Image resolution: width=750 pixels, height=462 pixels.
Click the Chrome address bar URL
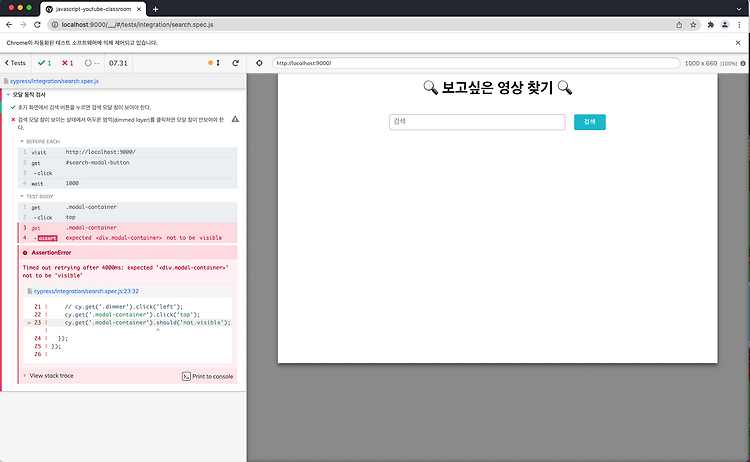point(137,24)
